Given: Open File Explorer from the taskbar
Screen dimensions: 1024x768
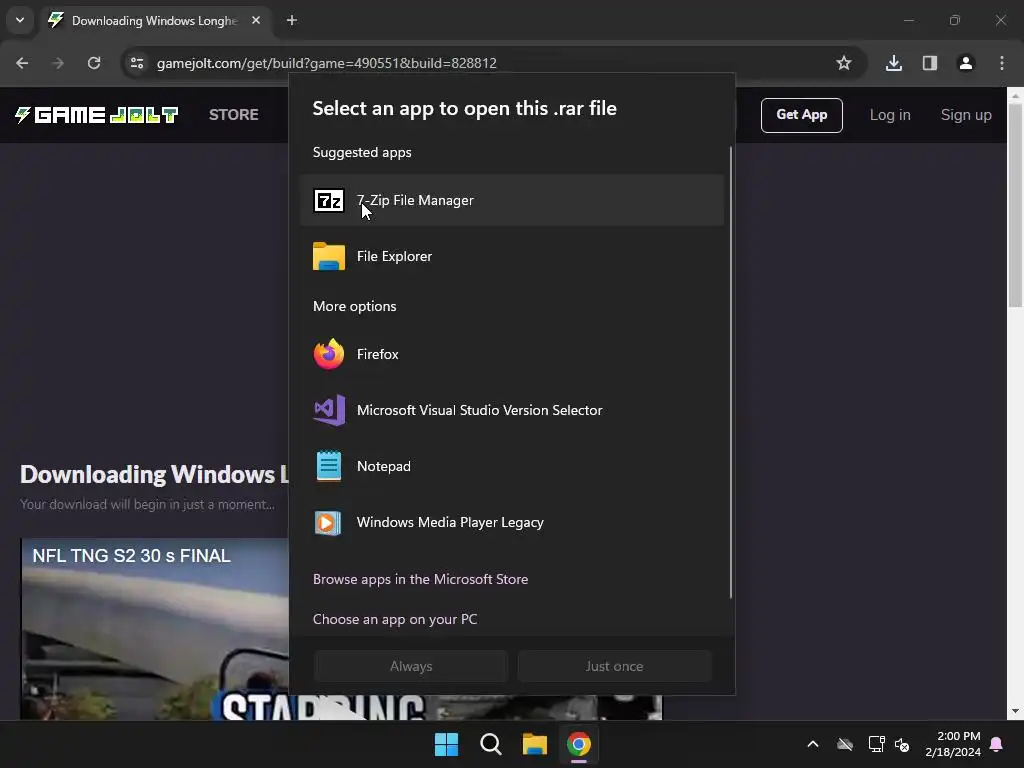Looking at the screenshot, I should click(534, 744).
